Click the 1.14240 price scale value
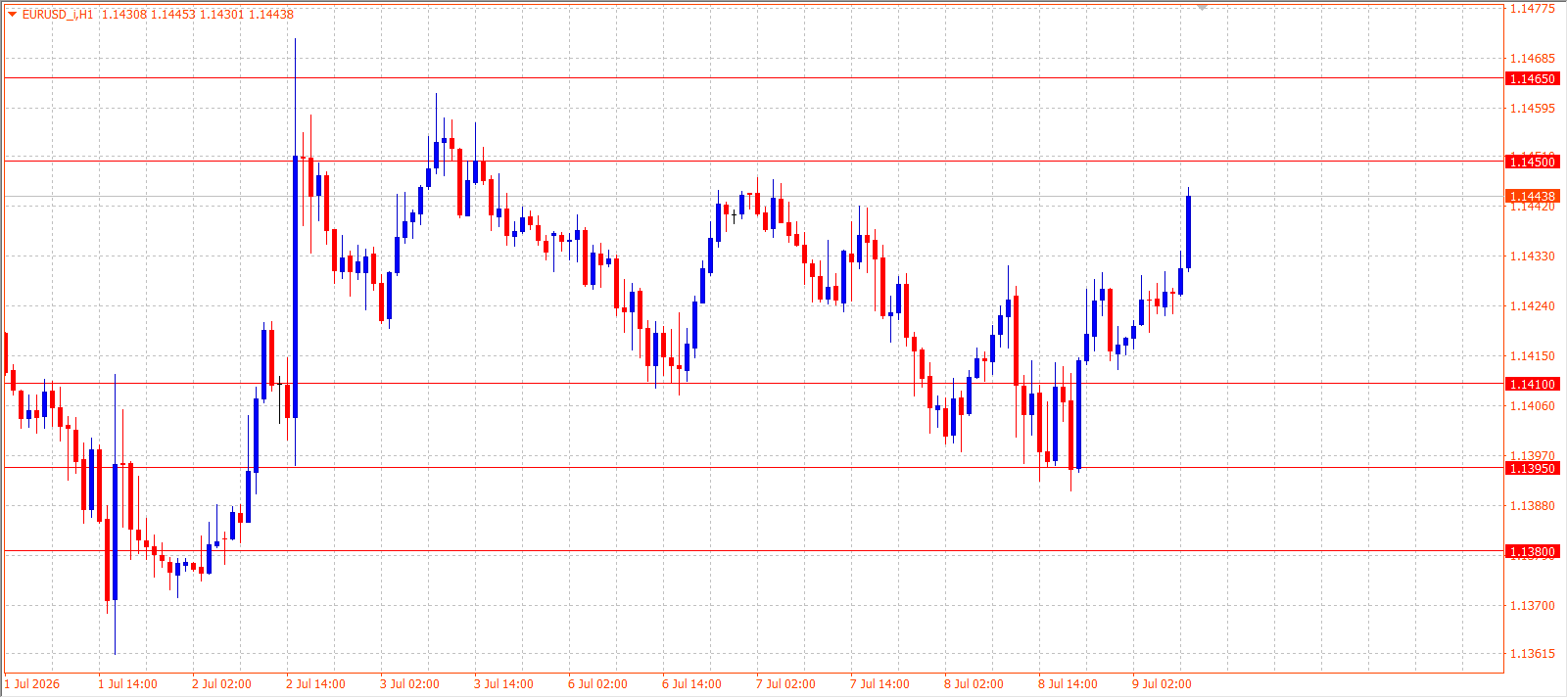This screenshot has height=698, width=1568. [1533, 306]
